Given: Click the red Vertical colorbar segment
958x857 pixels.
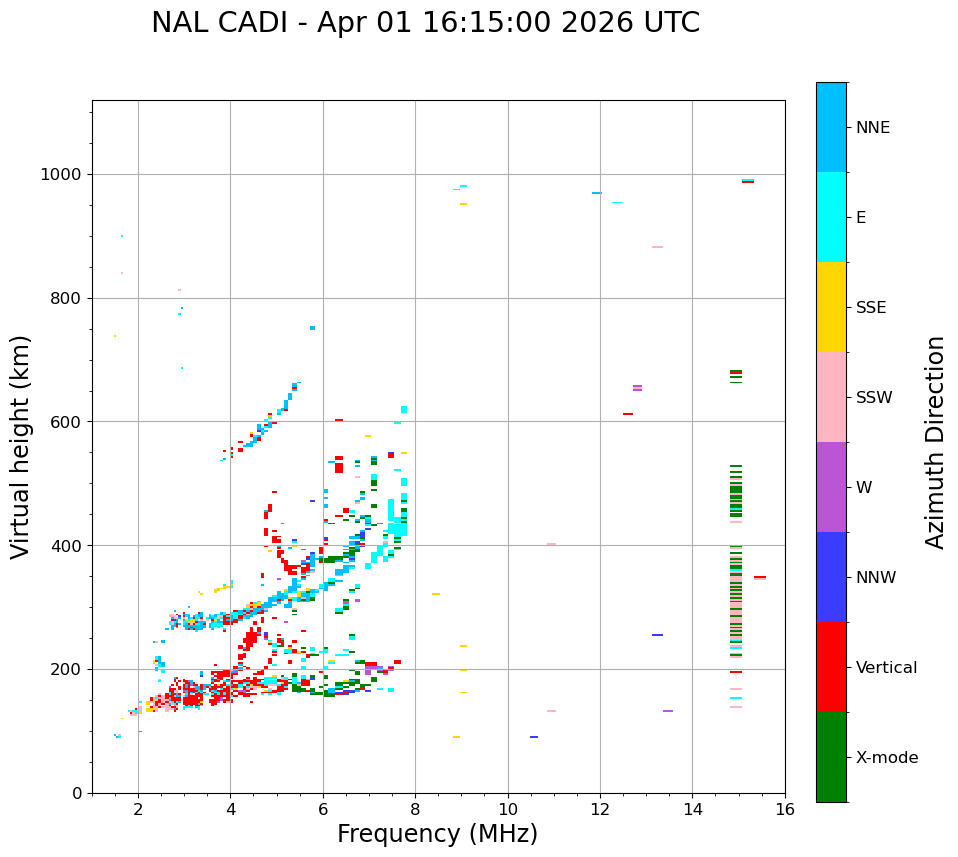Looking at the screenshot, I should [x=831, y=667].
